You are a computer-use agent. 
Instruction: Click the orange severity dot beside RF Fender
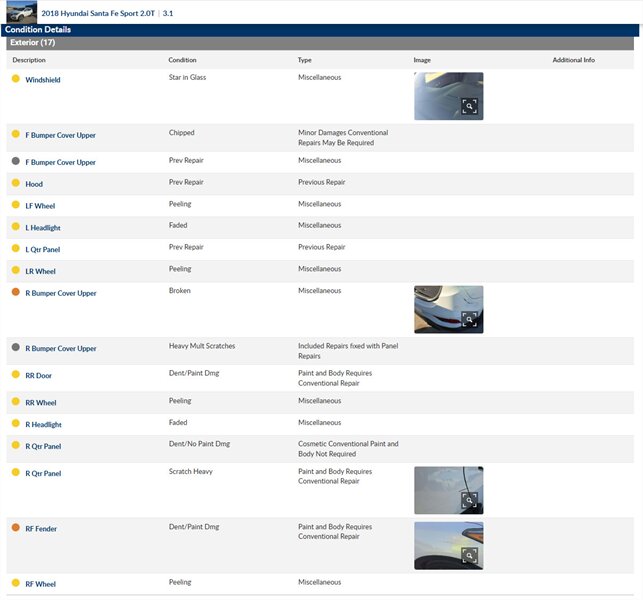[15, 528]
